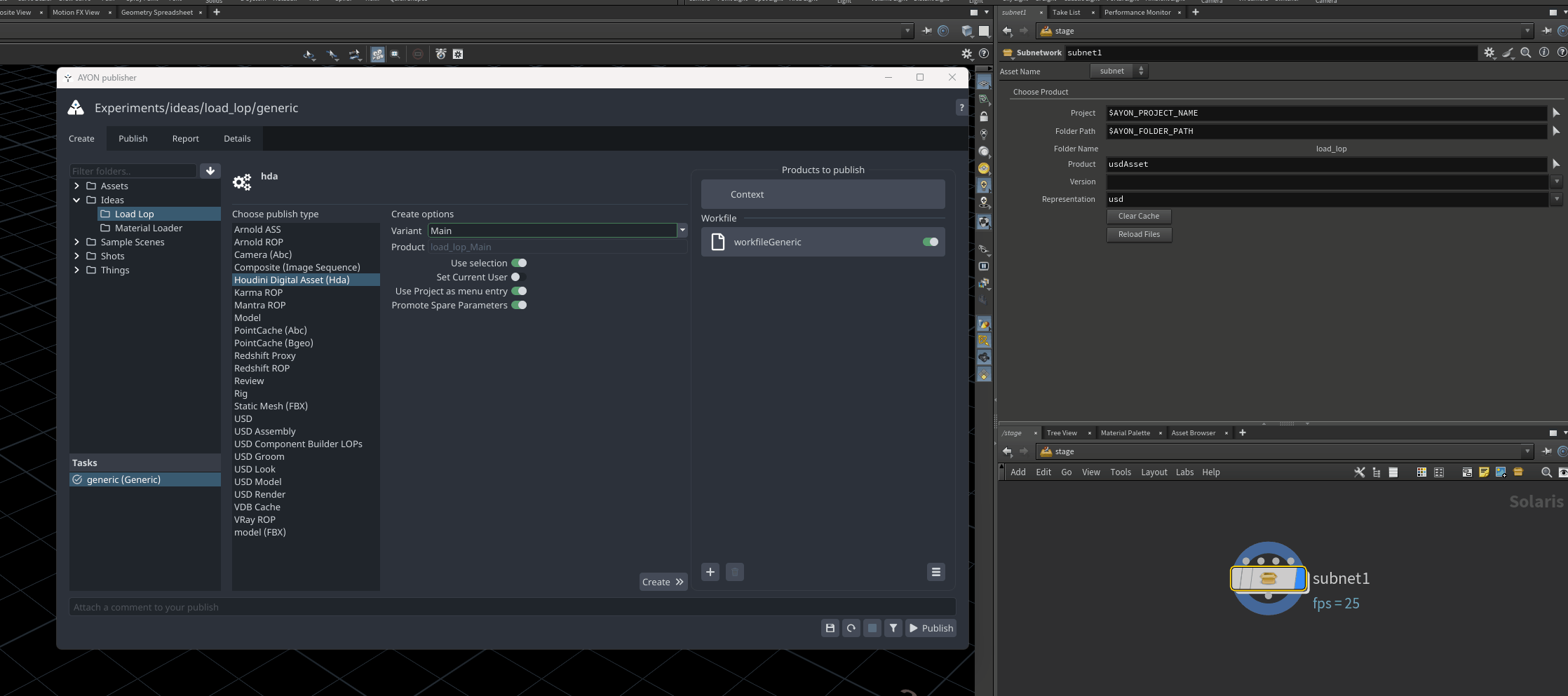Screen dimensions: 1568x696
Task: Open the Asset Browser tab
Action: click(x=1193, y=432)
